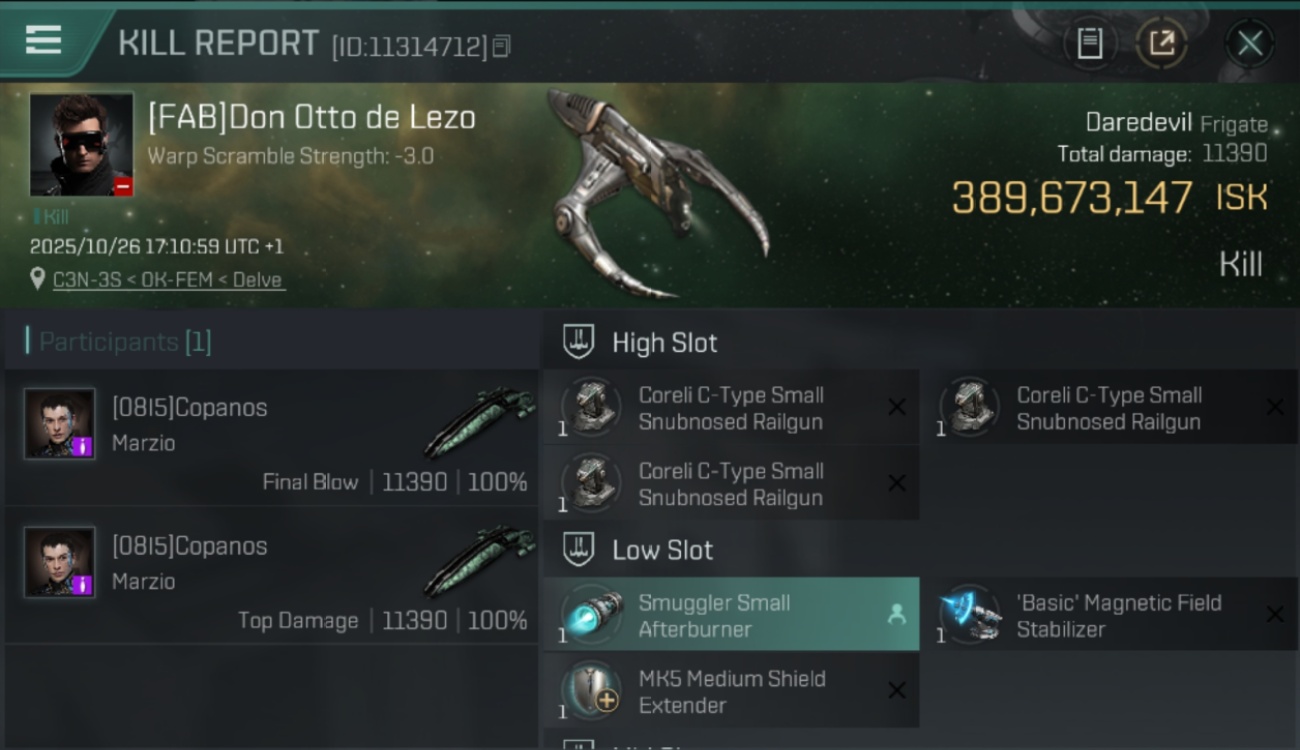Toggle person marker on Smuggler Small Afterburner
Image resolution: width=1300 pixels, height=750 pixels.
tap(897, 615)
